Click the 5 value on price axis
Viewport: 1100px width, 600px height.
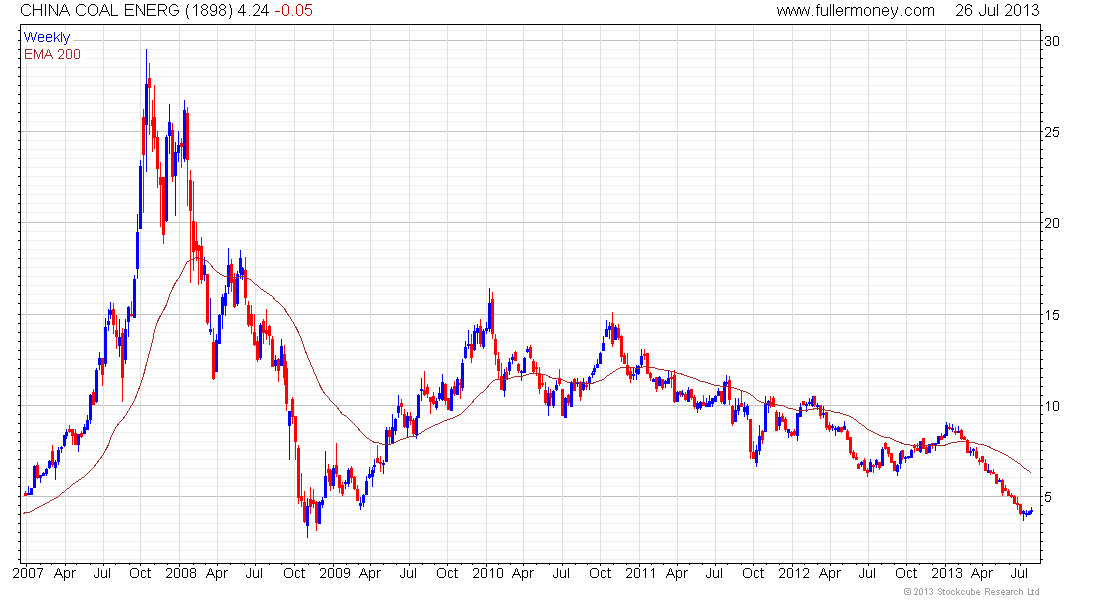1048,497
